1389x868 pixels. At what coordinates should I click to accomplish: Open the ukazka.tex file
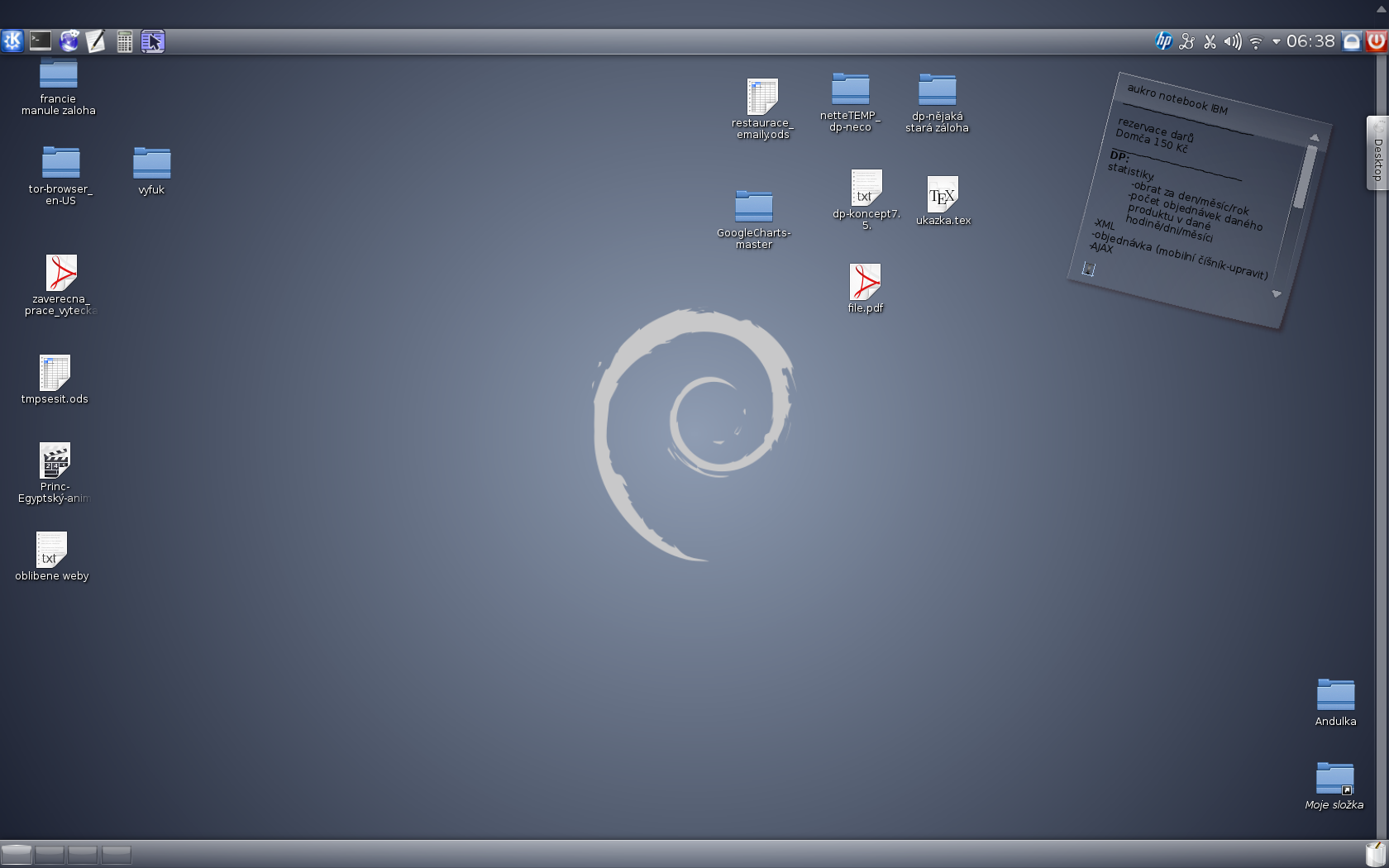click(x=943, y=201)
